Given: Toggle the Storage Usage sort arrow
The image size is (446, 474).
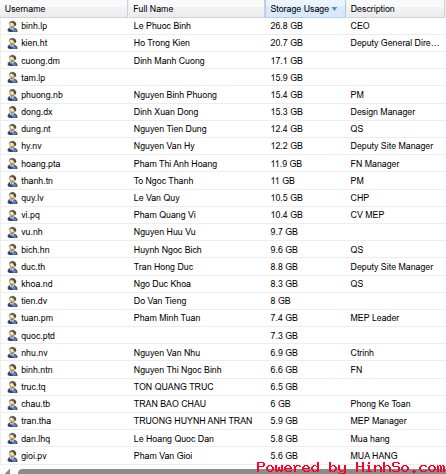Looking at the screenshot, I should [334, 9].
